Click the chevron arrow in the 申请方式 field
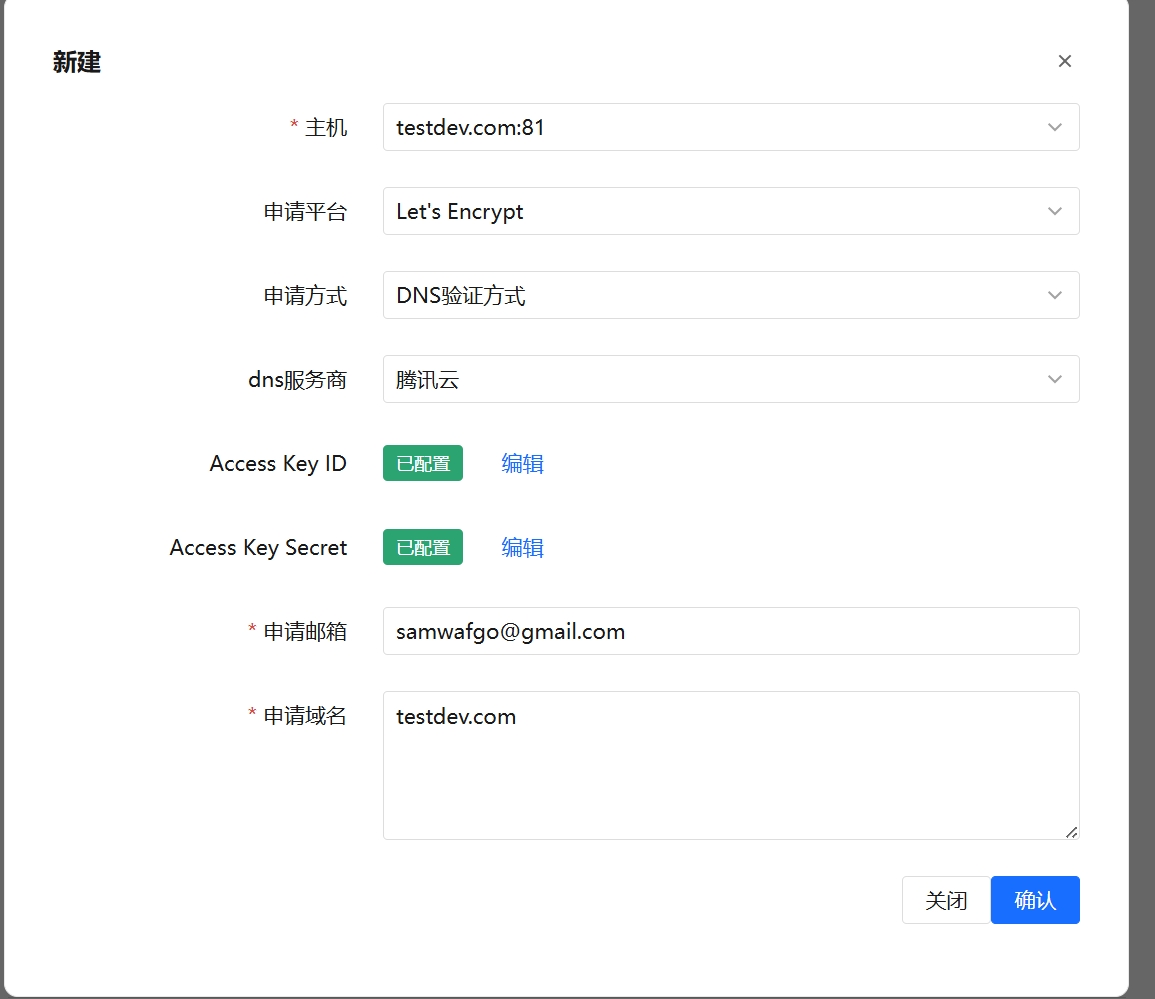This screenshot has height=999, width=1155. tap(1054, 295)
